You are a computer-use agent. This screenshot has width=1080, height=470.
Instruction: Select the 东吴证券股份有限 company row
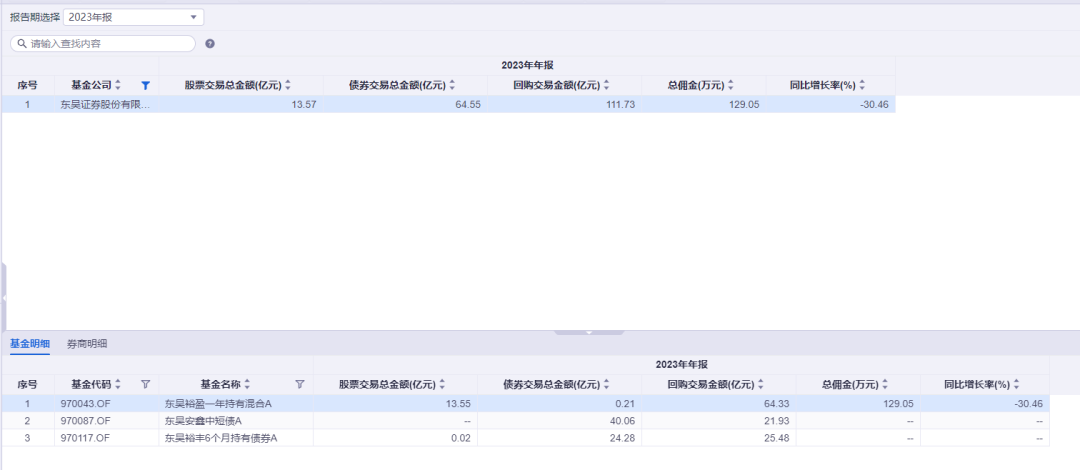(448, 105)
